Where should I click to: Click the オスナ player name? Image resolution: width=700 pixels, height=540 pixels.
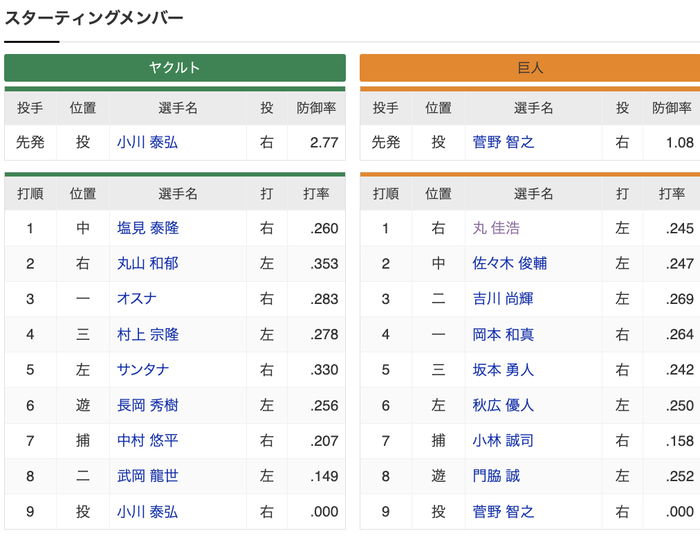point(137,299)
